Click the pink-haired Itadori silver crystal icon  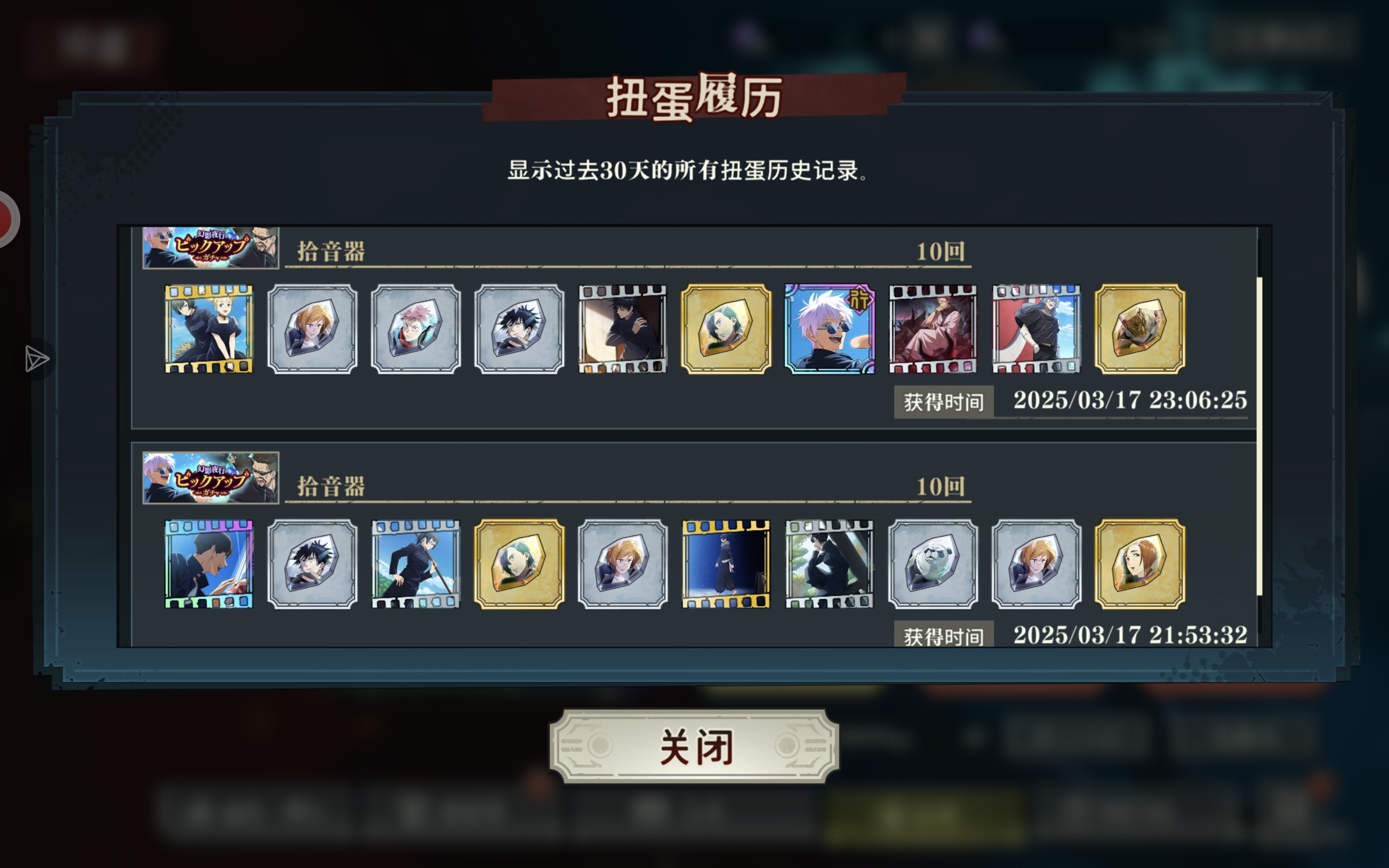coord(416,329)
